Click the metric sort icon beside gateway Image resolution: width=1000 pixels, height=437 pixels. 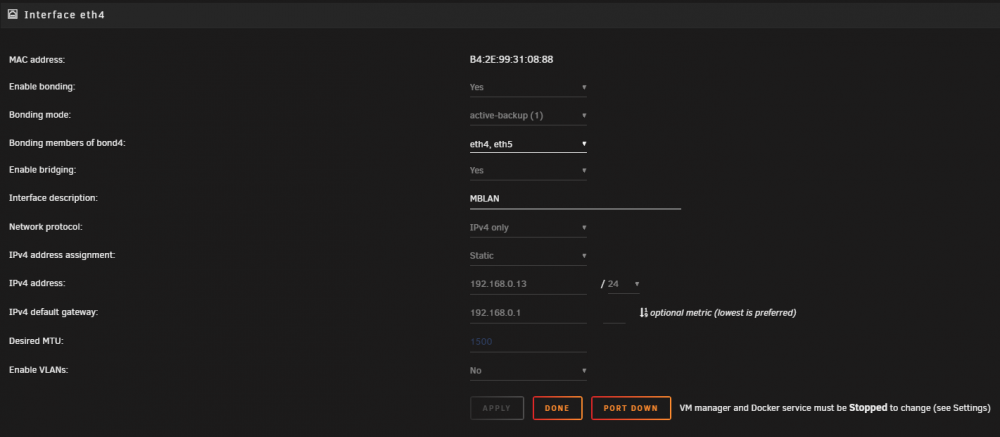[x=643, y=313]
